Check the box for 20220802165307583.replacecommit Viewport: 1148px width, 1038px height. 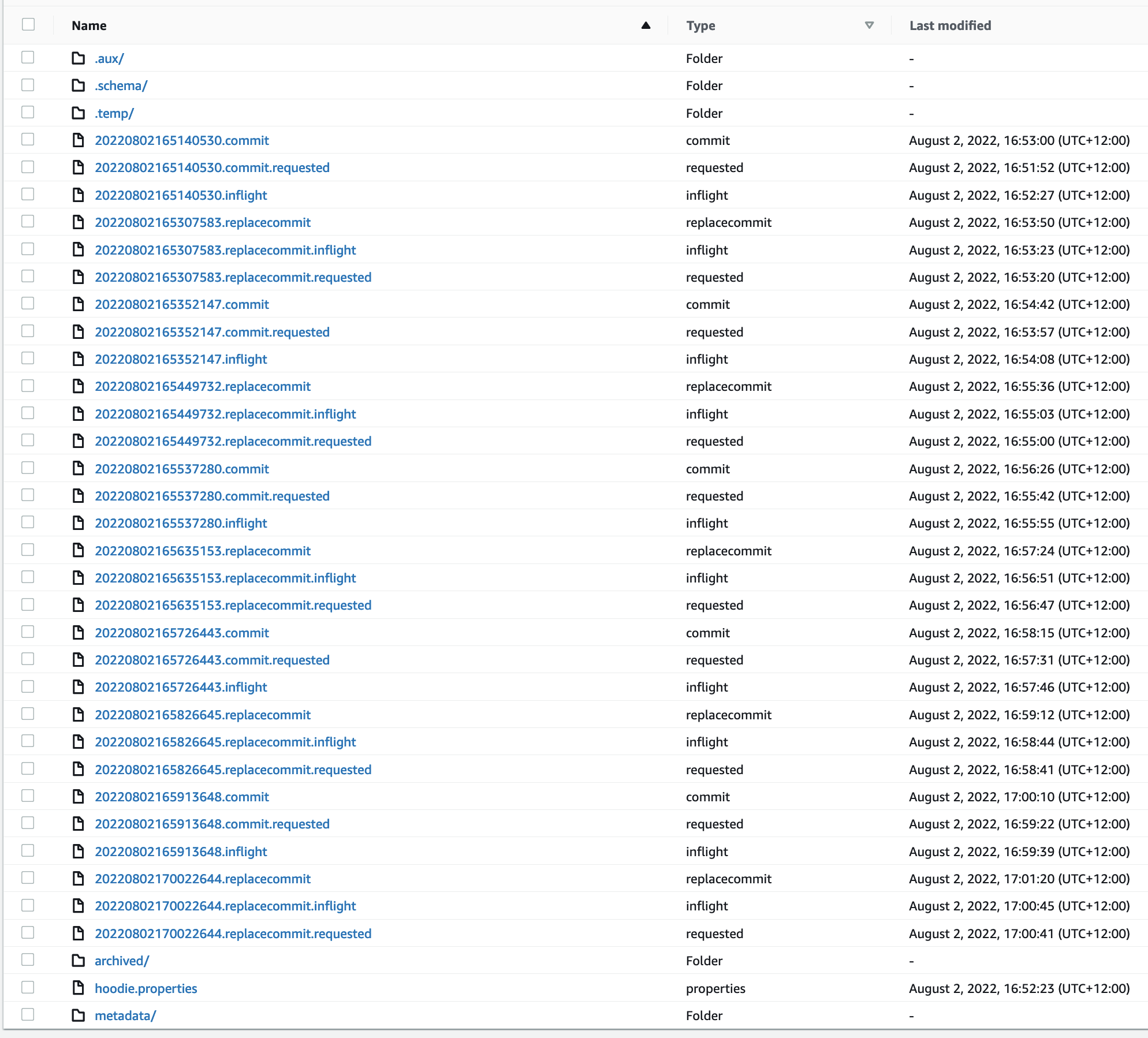point(28,222)
